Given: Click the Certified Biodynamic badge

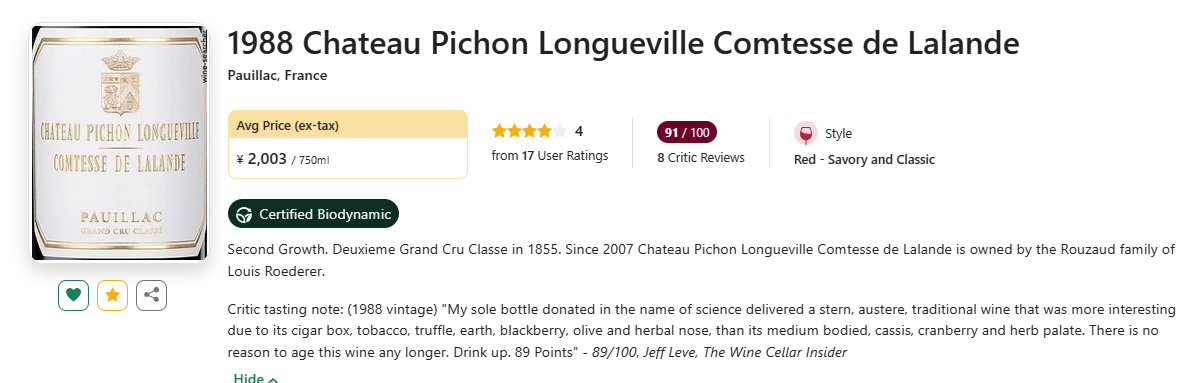Looking at the screenshot, I should 314,214.
